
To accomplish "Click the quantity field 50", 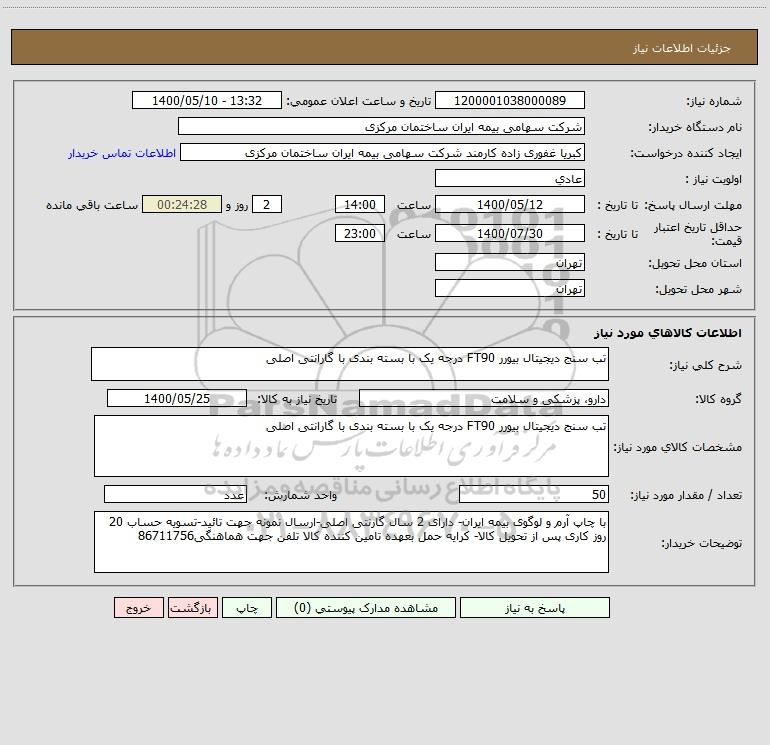I will pos(534,494).
